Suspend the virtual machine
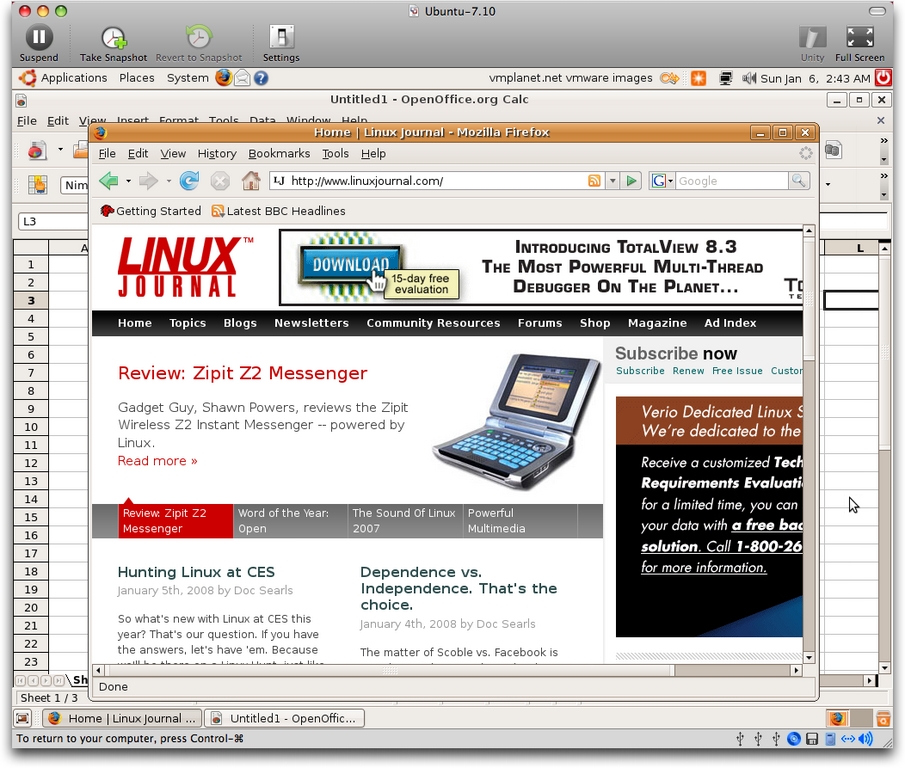This screenshot has height=768, width=905. tap(38, 40)
